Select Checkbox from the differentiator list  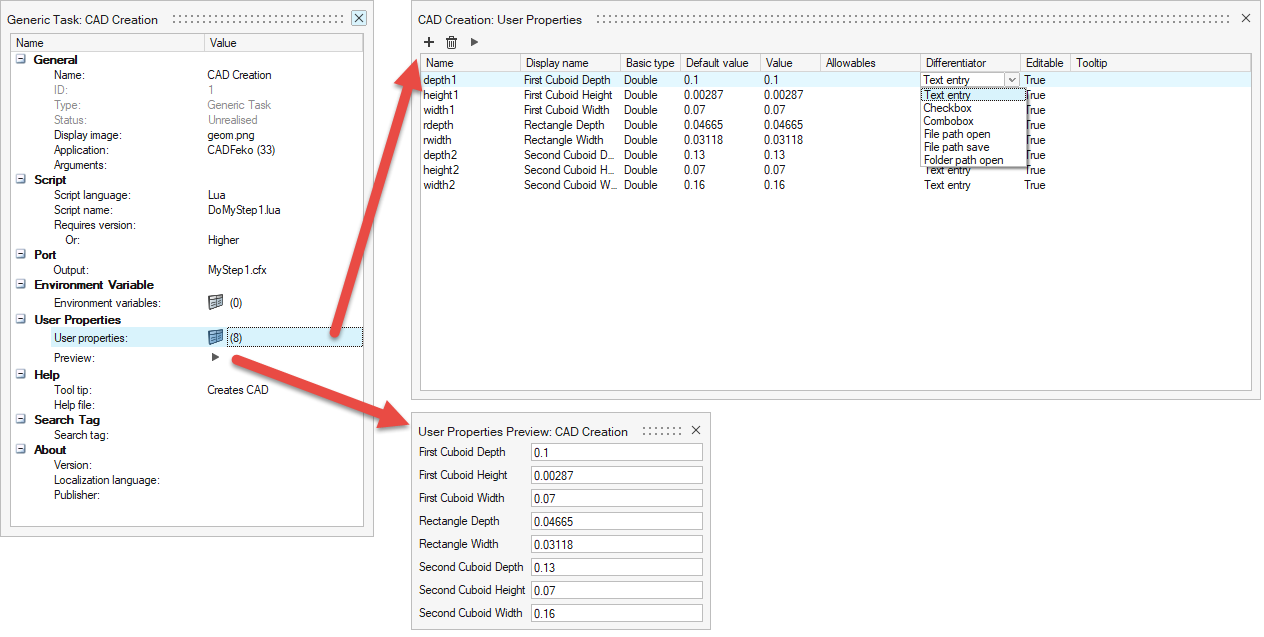point(947,108)
